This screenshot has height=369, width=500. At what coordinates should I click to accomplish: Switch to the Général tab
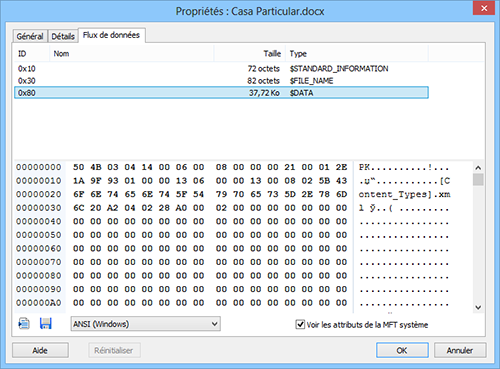(30, 36)
